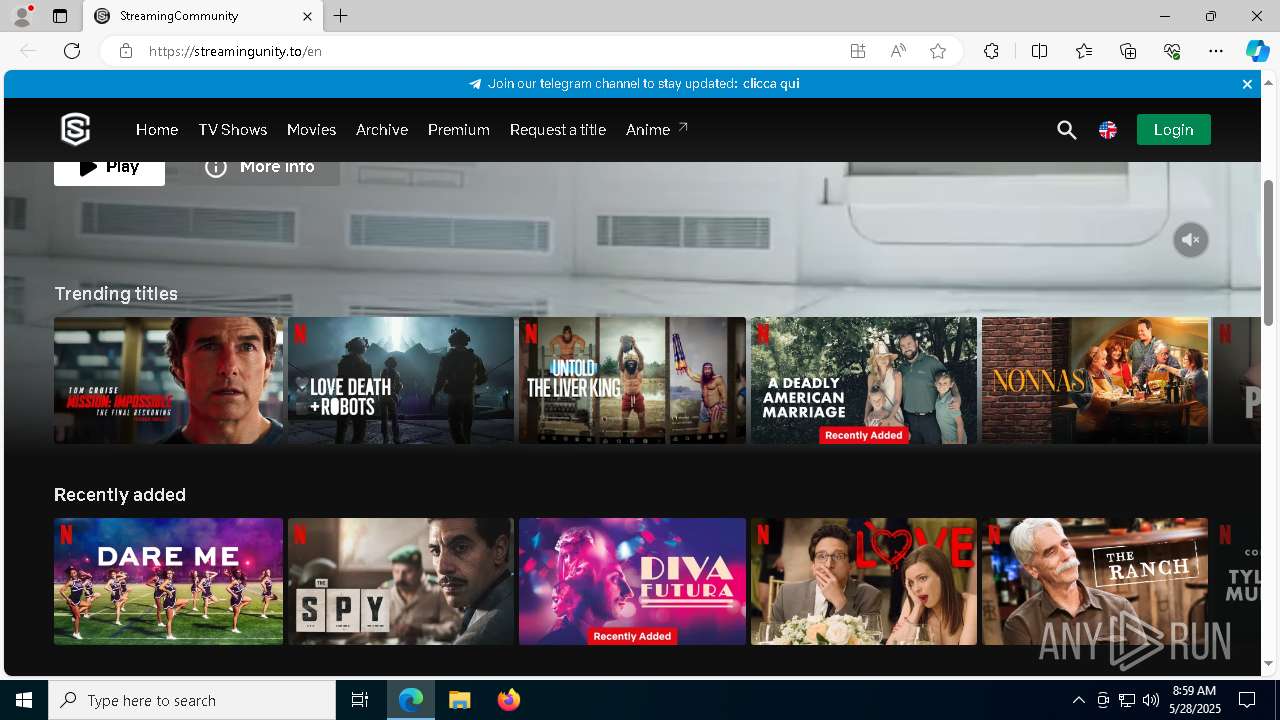Click the Telegram paper plane icon
The height and width of the screenshot is (720, 1280).
pyautogui.click(x=475, y=84)
